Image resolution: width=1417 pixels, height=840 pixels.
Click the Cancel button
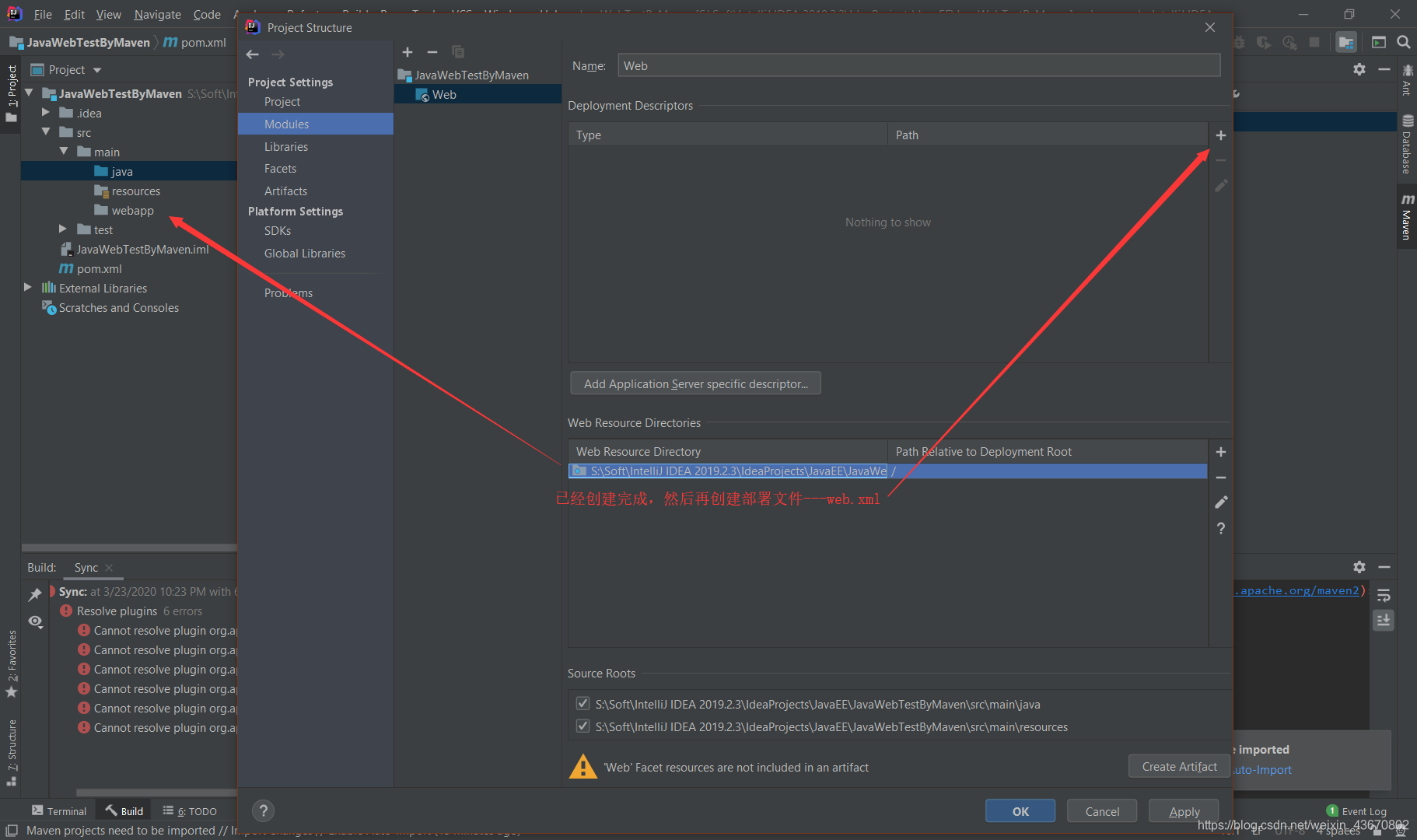pyautogui.click(x=1102, y=811)
